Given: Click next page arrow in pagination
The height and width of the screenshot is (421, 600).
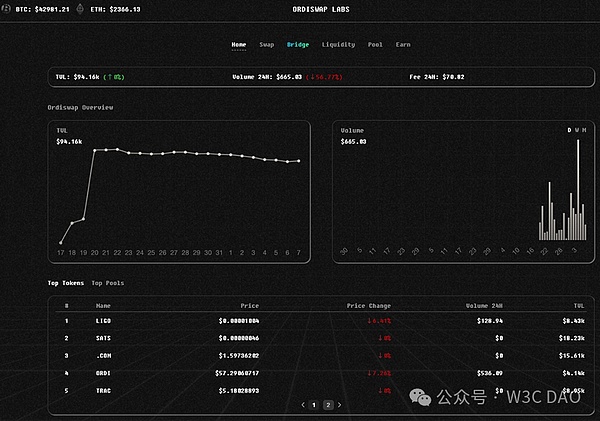Looking at the screenshot, I should (339, 405).
